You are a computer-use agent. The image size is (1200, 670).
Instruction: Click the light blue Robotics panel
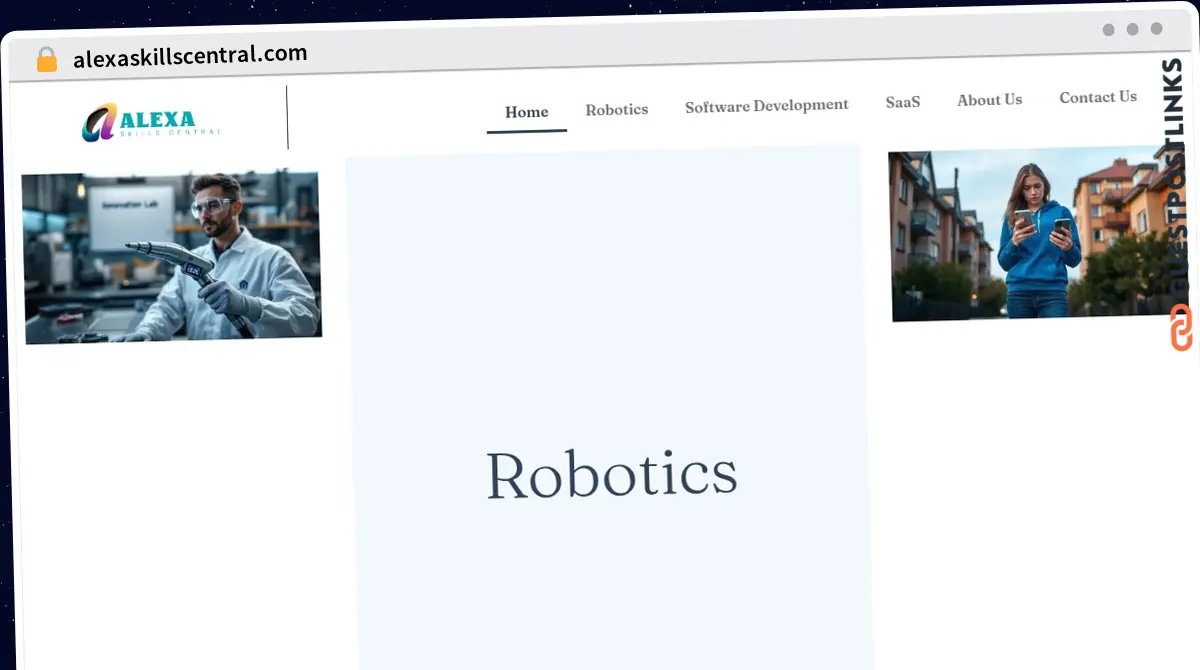[610, 407]
